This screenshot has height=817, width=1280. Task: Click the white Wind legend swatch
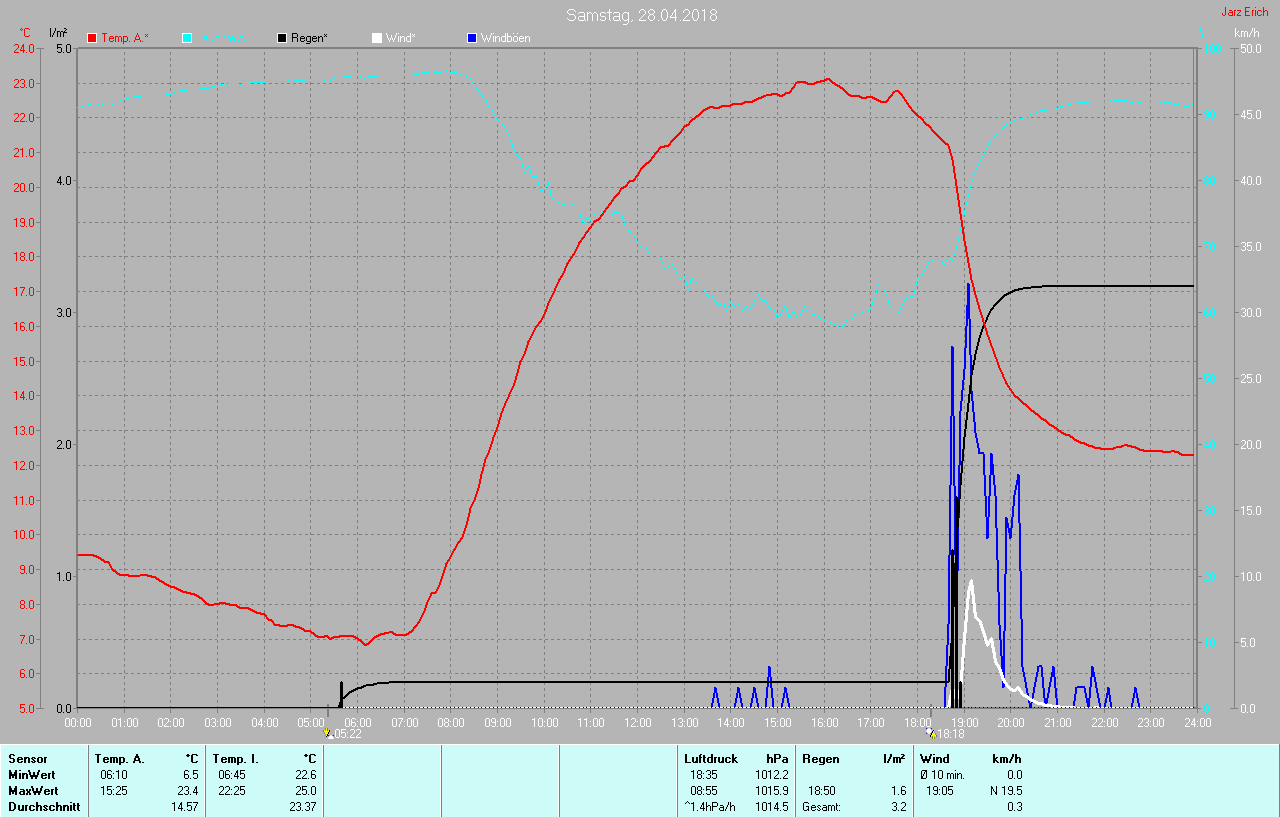(377, 38)
